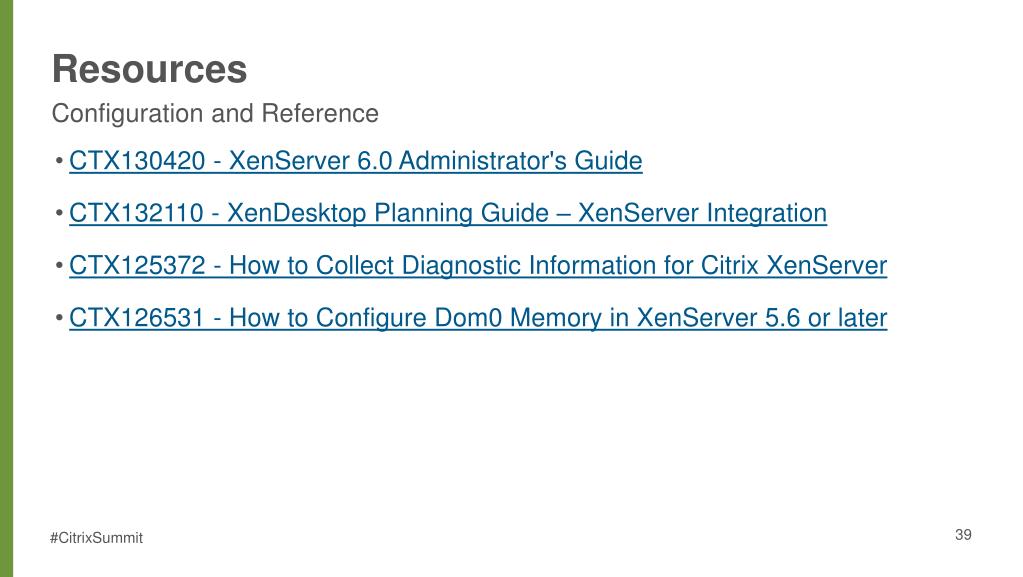
Task: Follow the CTX125372 Collect Diagnostic Information link
Action: pyautogui.click(x=478, y=266)
